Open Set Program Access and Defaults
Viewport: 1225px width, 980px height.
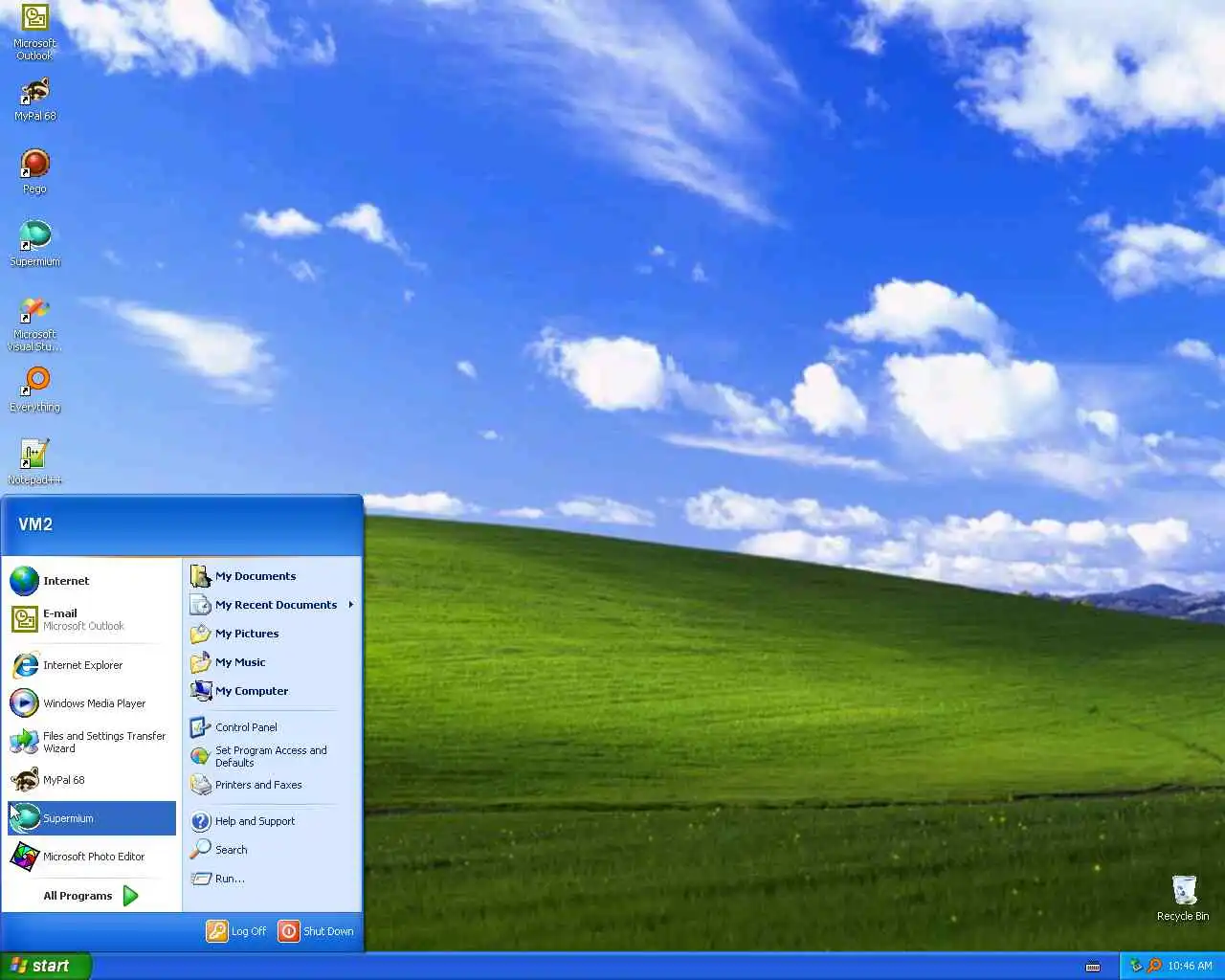[272, 756]
